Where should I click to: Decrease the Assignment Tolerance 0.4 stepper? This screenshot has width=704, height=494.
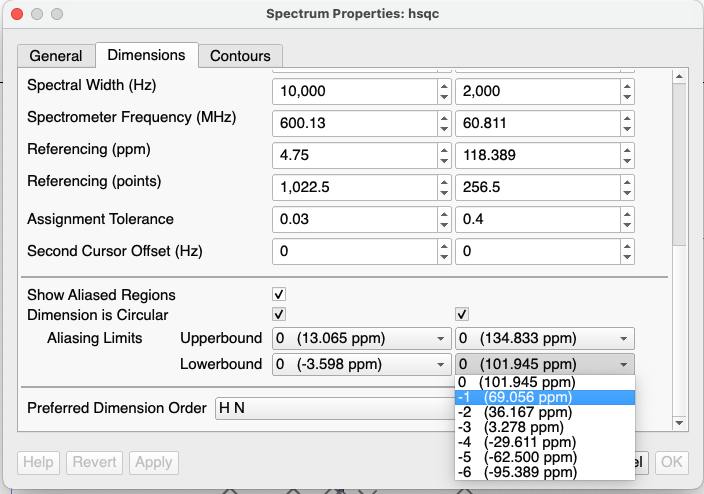pyautogui.click(x=627, y=225)
